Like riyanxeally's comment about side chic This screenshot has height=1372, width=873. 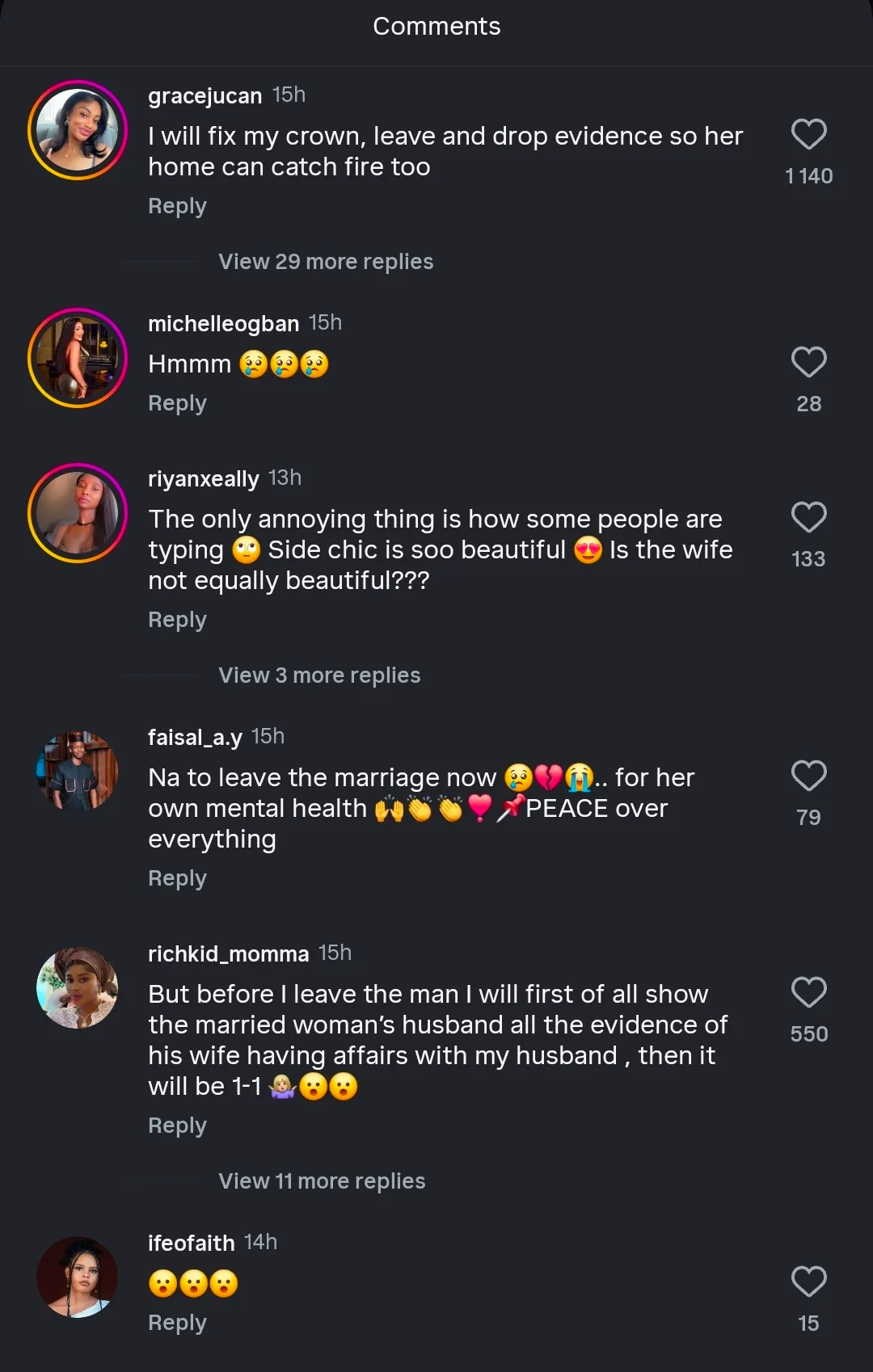click(808, 518)
